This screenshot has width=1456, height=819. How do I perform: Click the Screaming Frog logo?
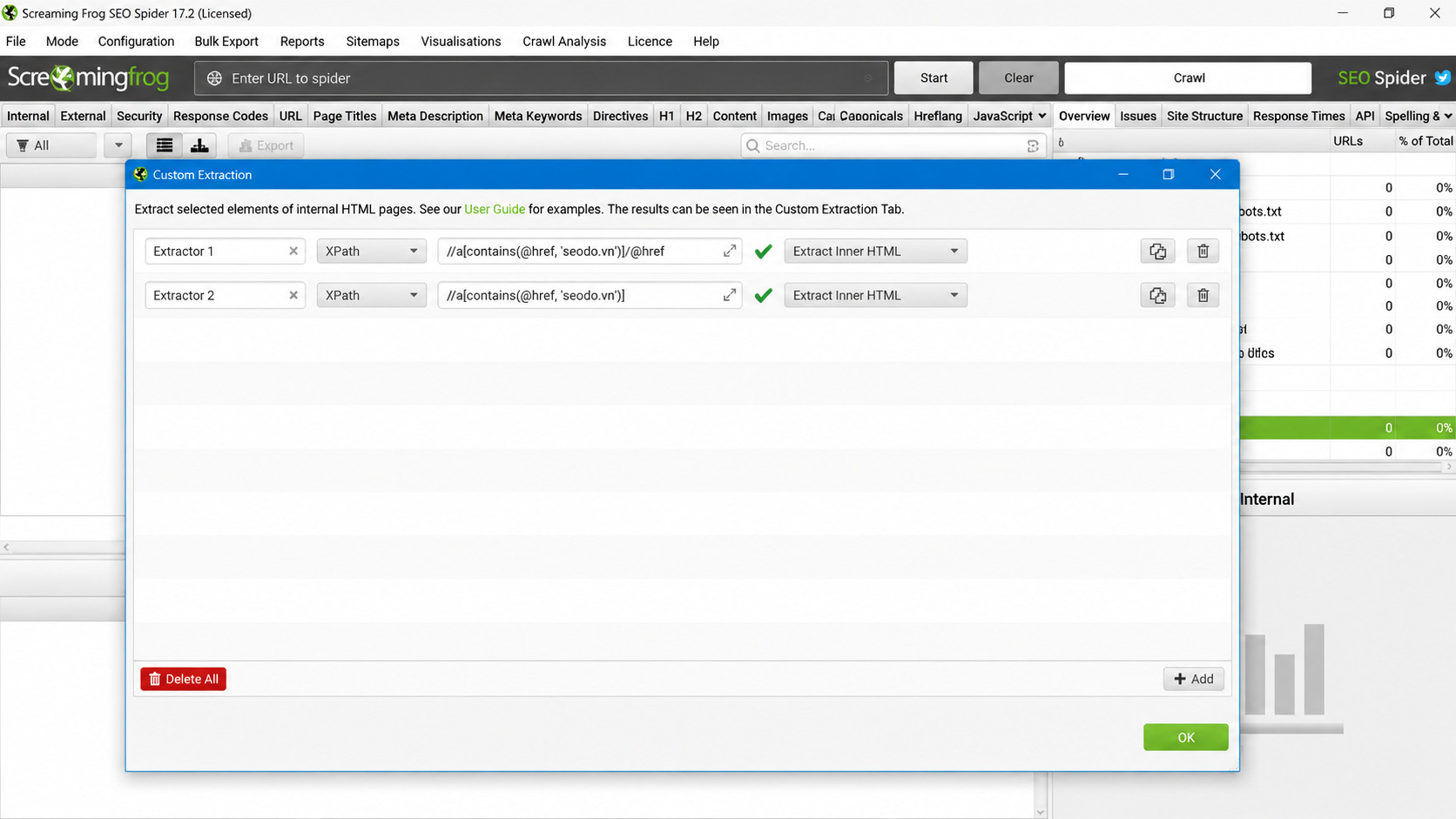click(x=88, y=78)
